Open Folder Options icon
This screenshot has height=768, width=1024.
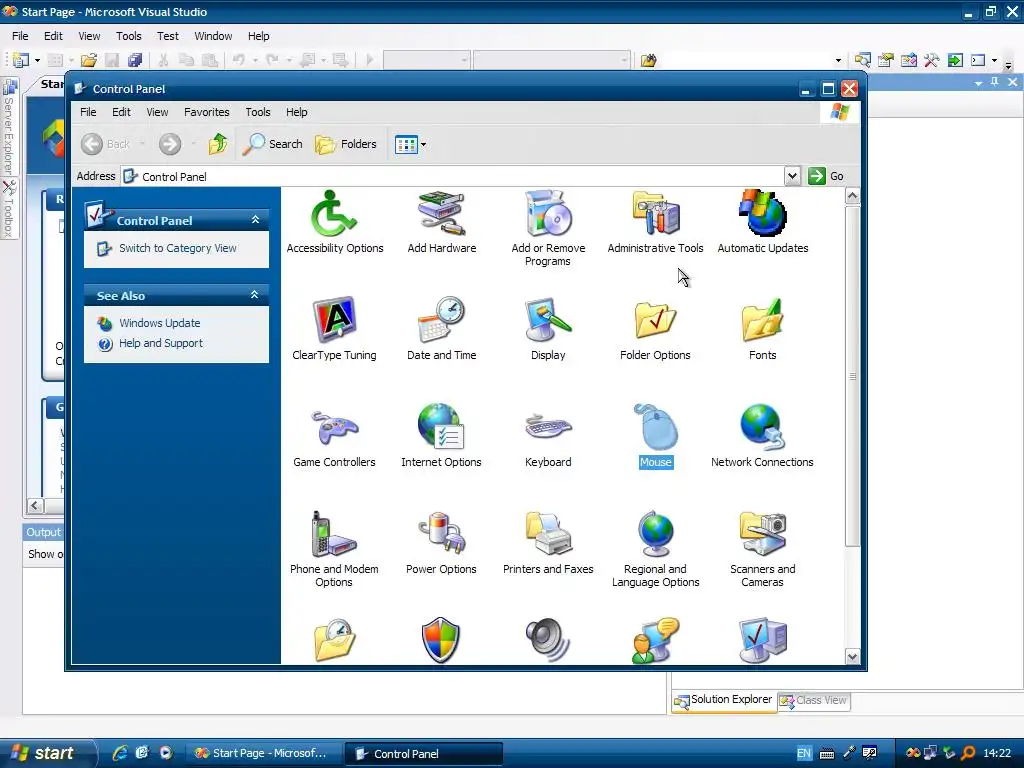pos(655,330)
